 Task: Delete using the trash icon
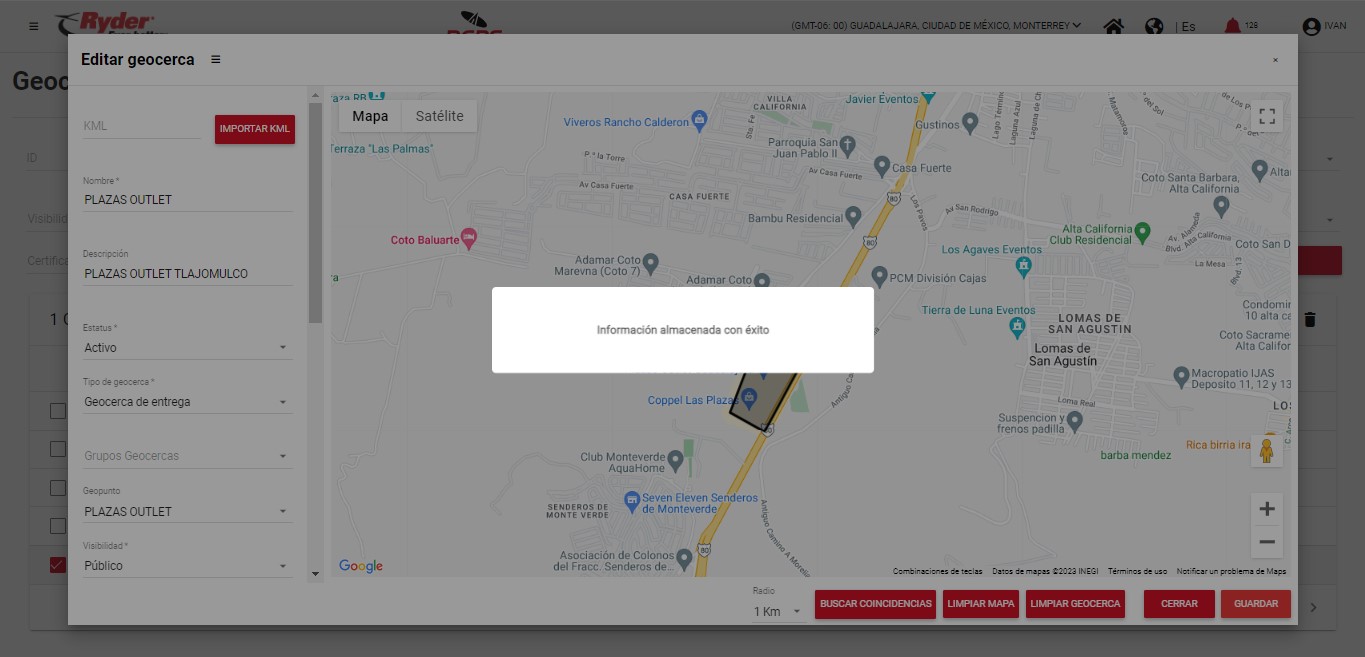pos(1310,320)
